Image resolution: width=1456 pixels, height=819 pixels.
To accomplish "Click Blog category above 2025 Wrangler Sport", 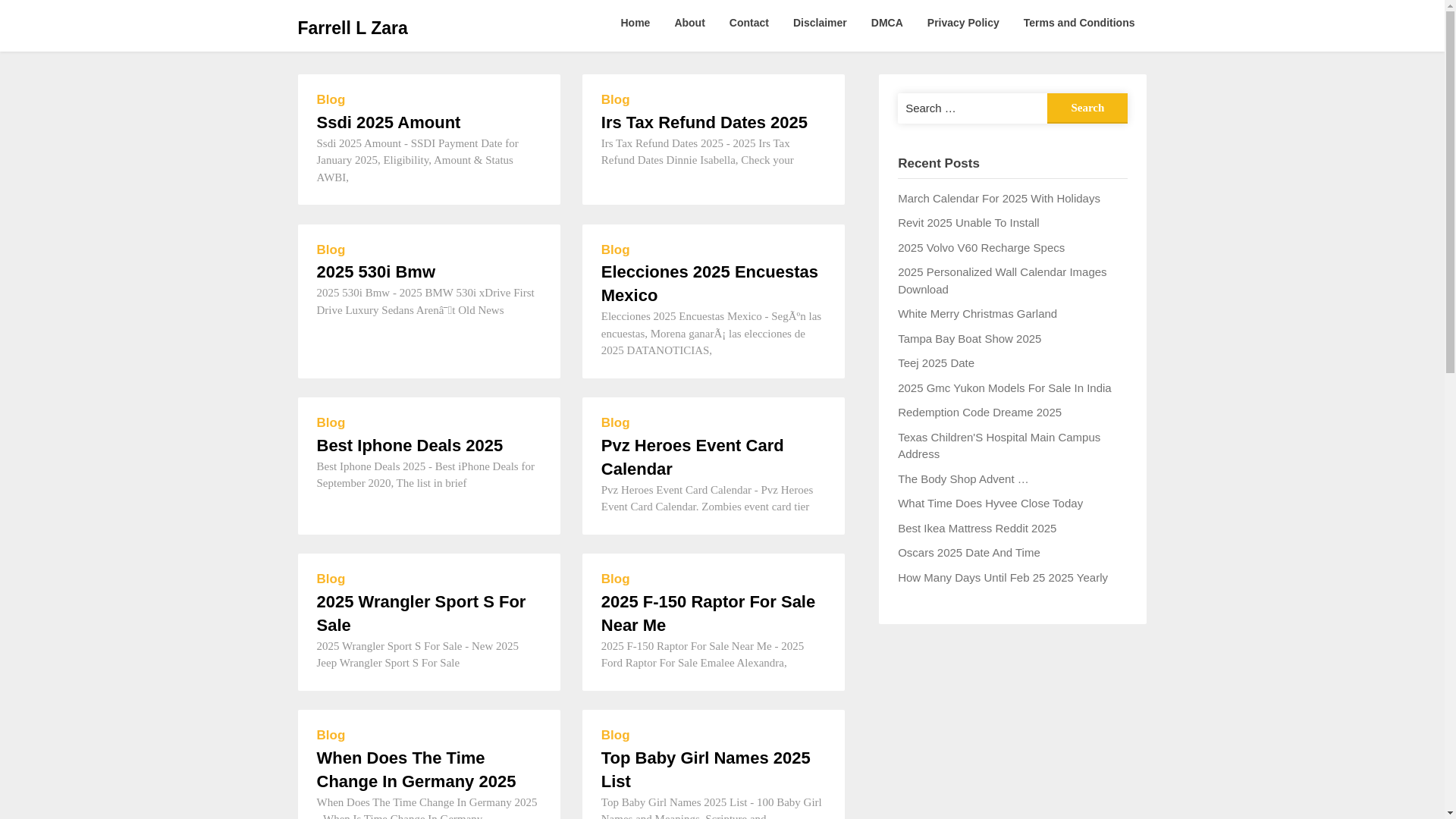I will coord(331,579).
